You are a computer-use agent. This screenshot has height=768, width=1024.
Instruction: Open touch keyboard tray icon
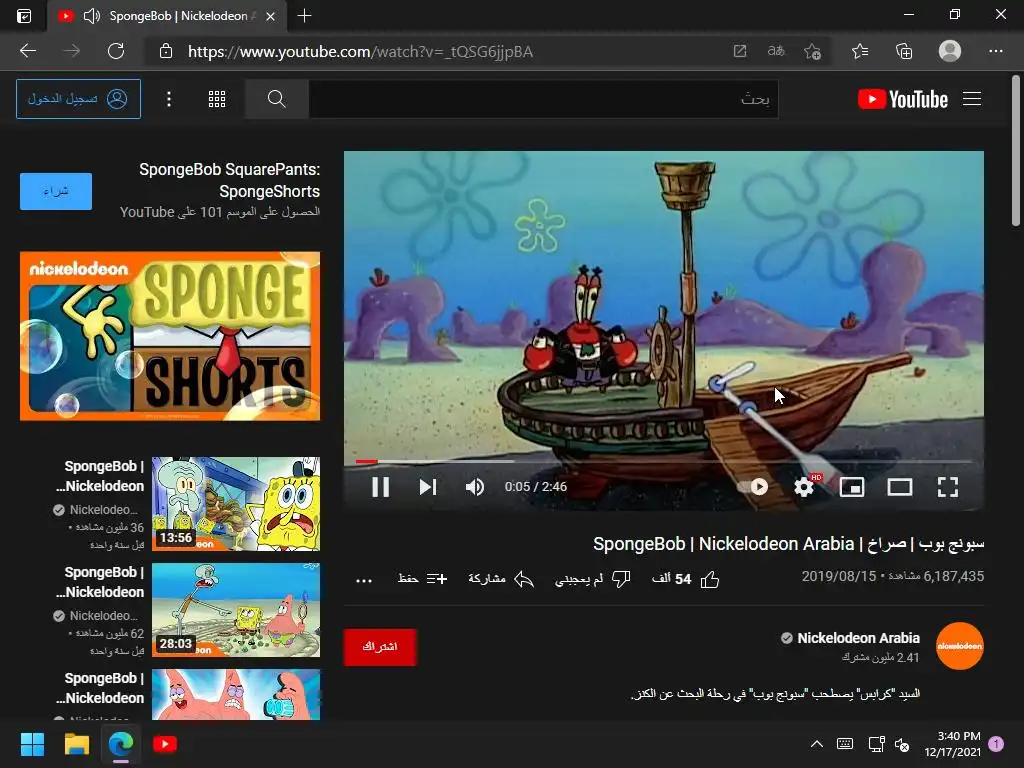point(844,744)
